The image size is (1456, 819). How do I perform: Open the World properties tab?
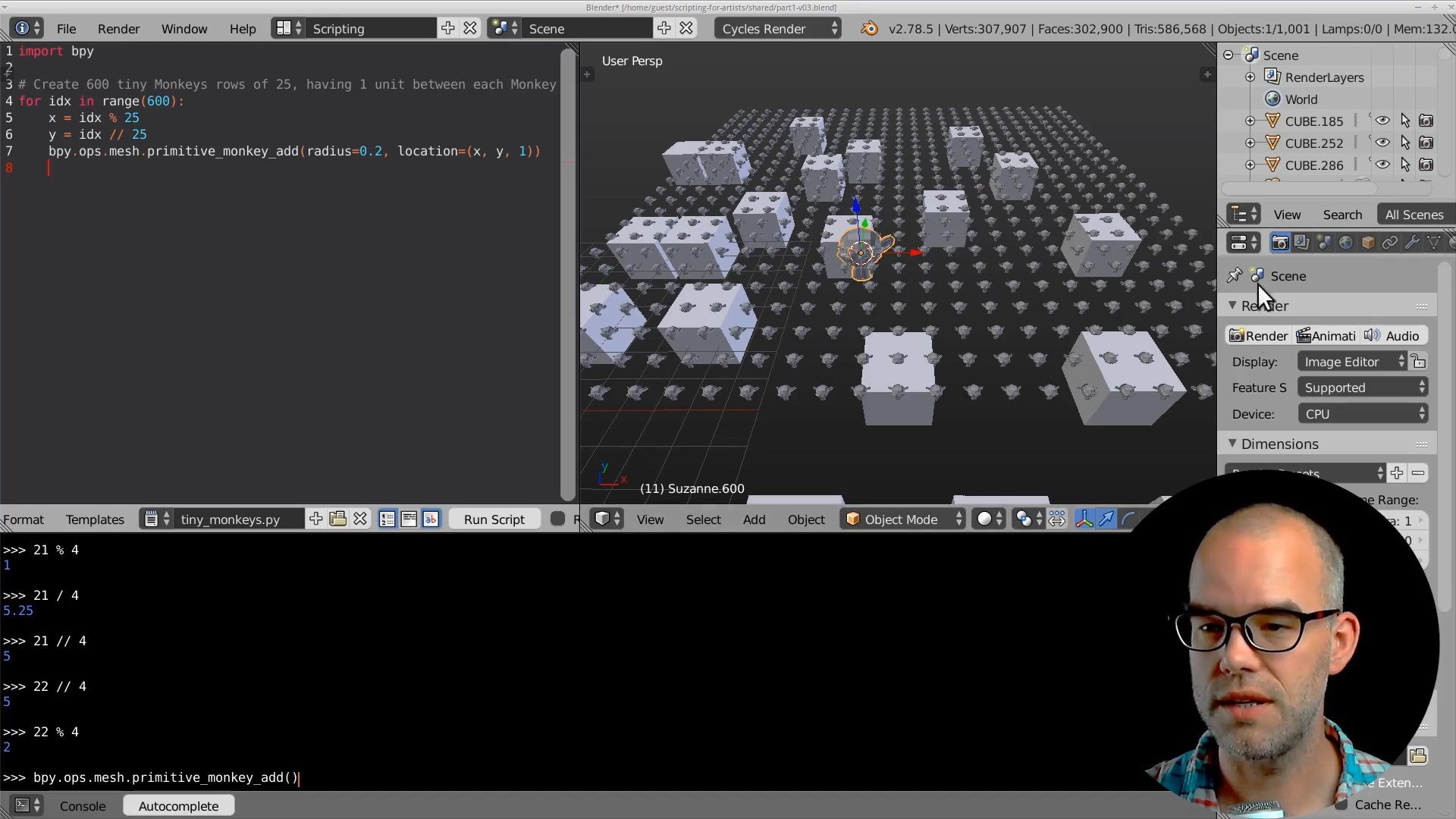coord(1346,243)
